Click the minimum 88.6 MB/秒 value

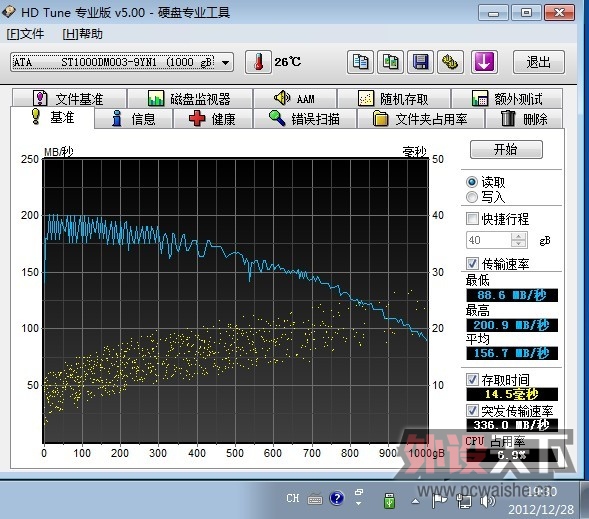pos(512,295)
